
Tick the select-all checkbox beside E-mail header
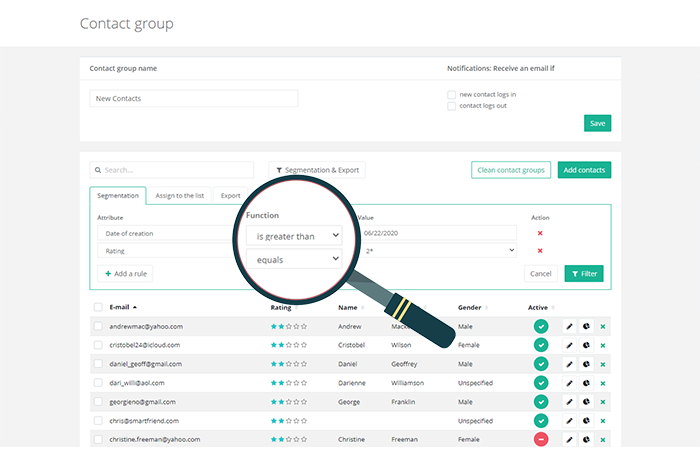pyautogui.click(x=98, y=307)
